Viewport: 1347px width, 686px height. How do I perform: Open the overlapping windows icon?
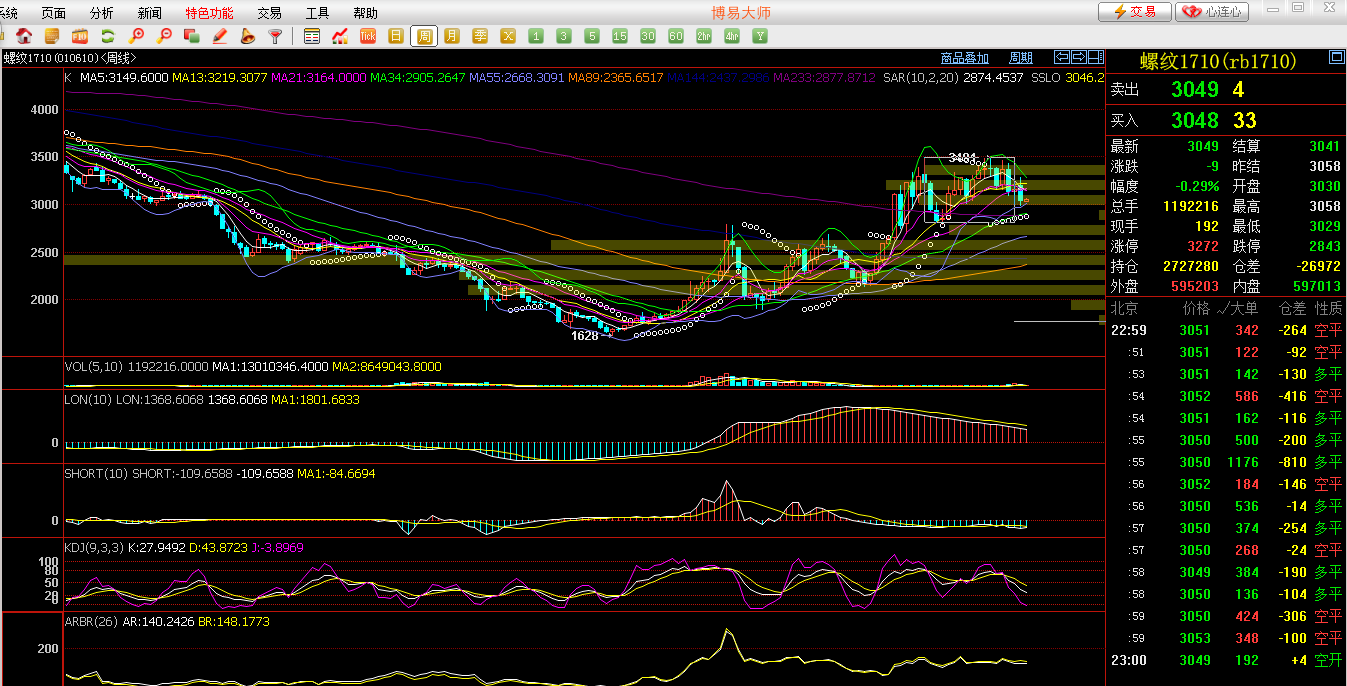(192, 36)
